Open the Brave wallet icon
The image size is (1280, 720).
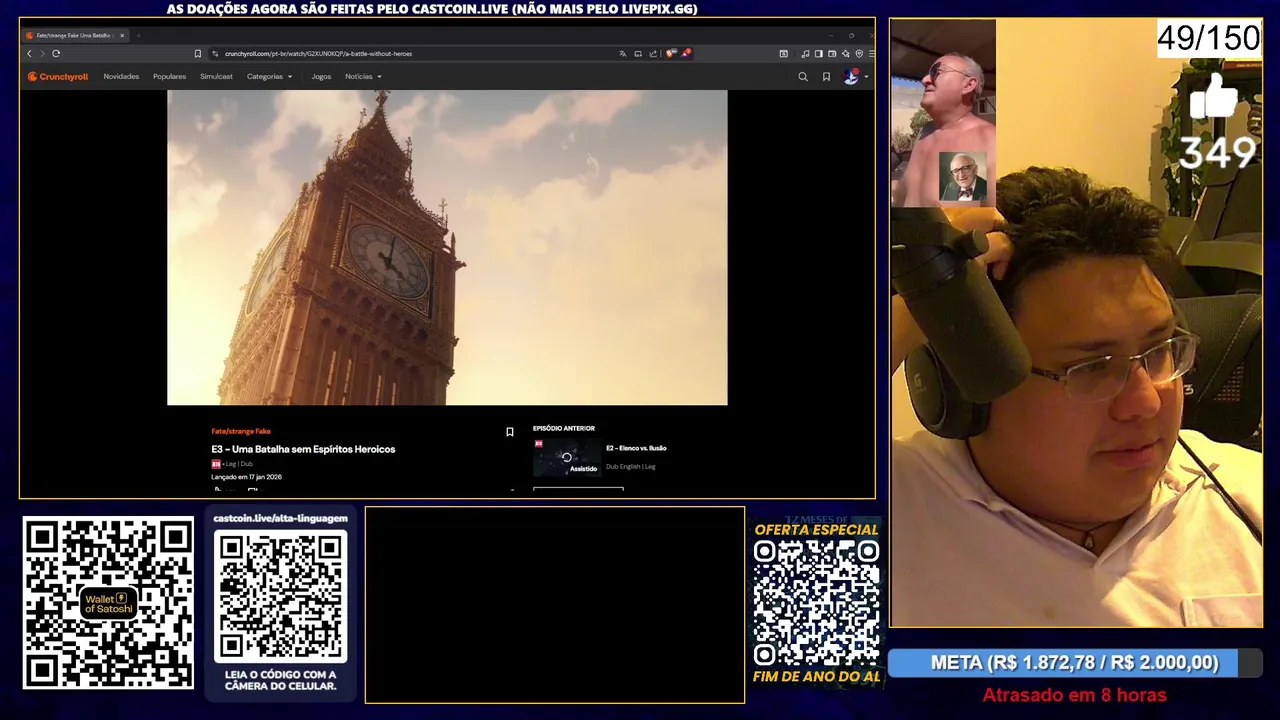coord(832,54)
